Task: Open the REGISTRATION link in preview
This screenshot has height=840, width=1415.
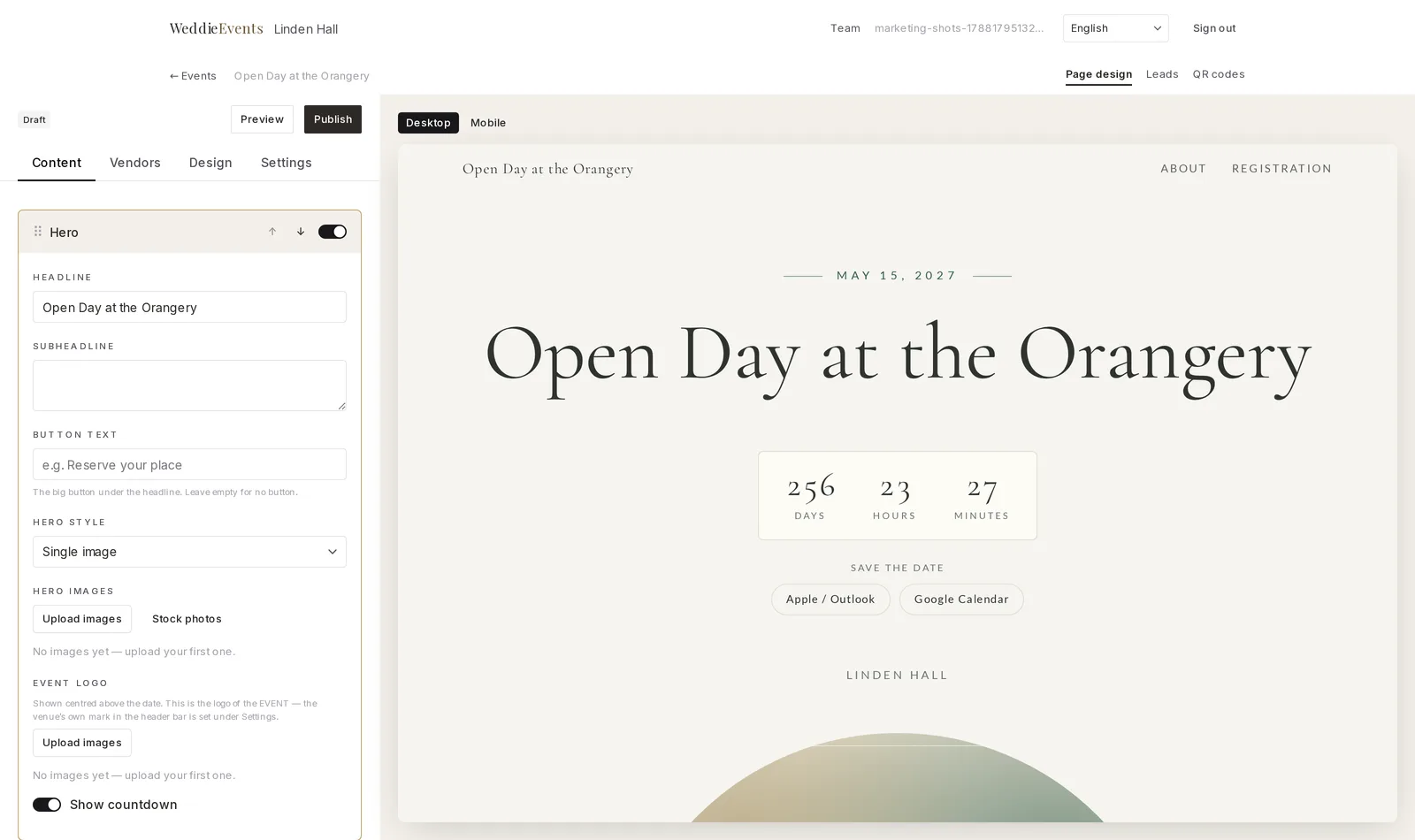Action: 1281,169
